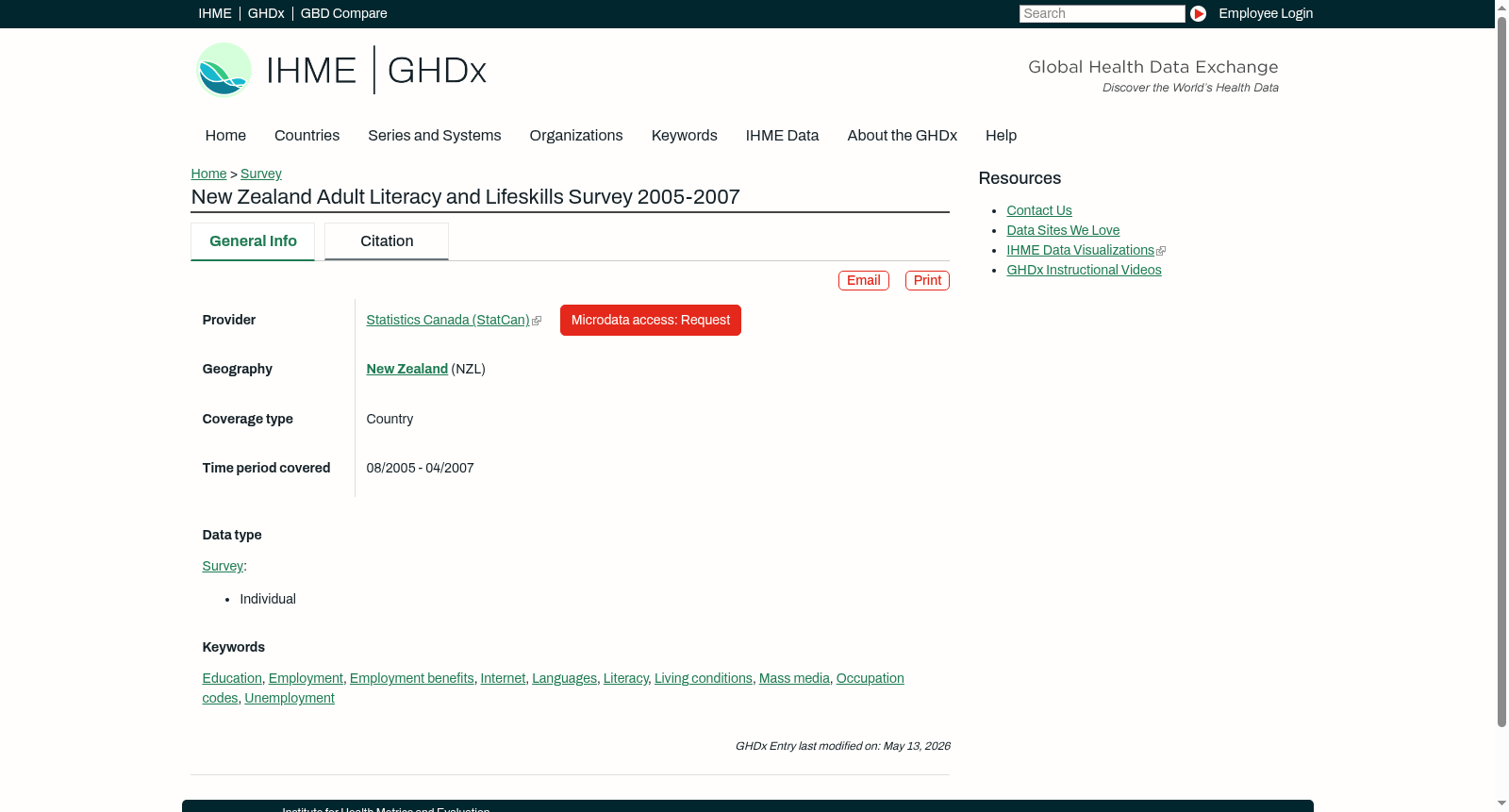Click the Email button
This screenshot has height=812, width=1509.
click(x=864, y=280)
